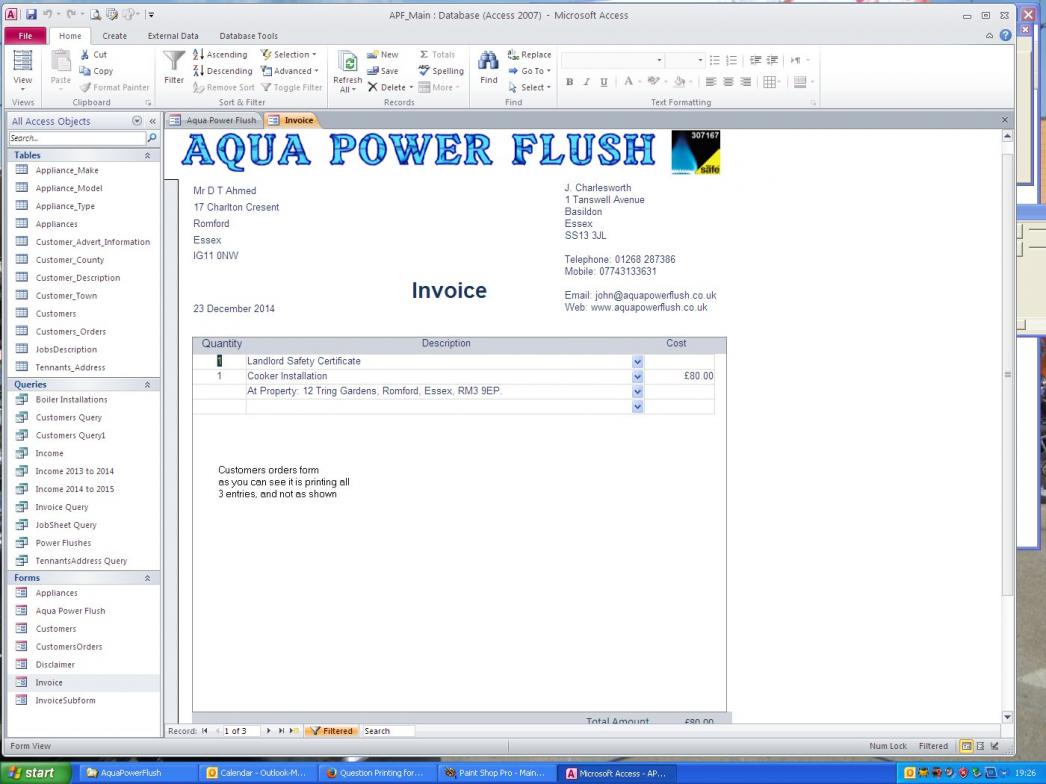Click the New record icon

coord(382,55)
